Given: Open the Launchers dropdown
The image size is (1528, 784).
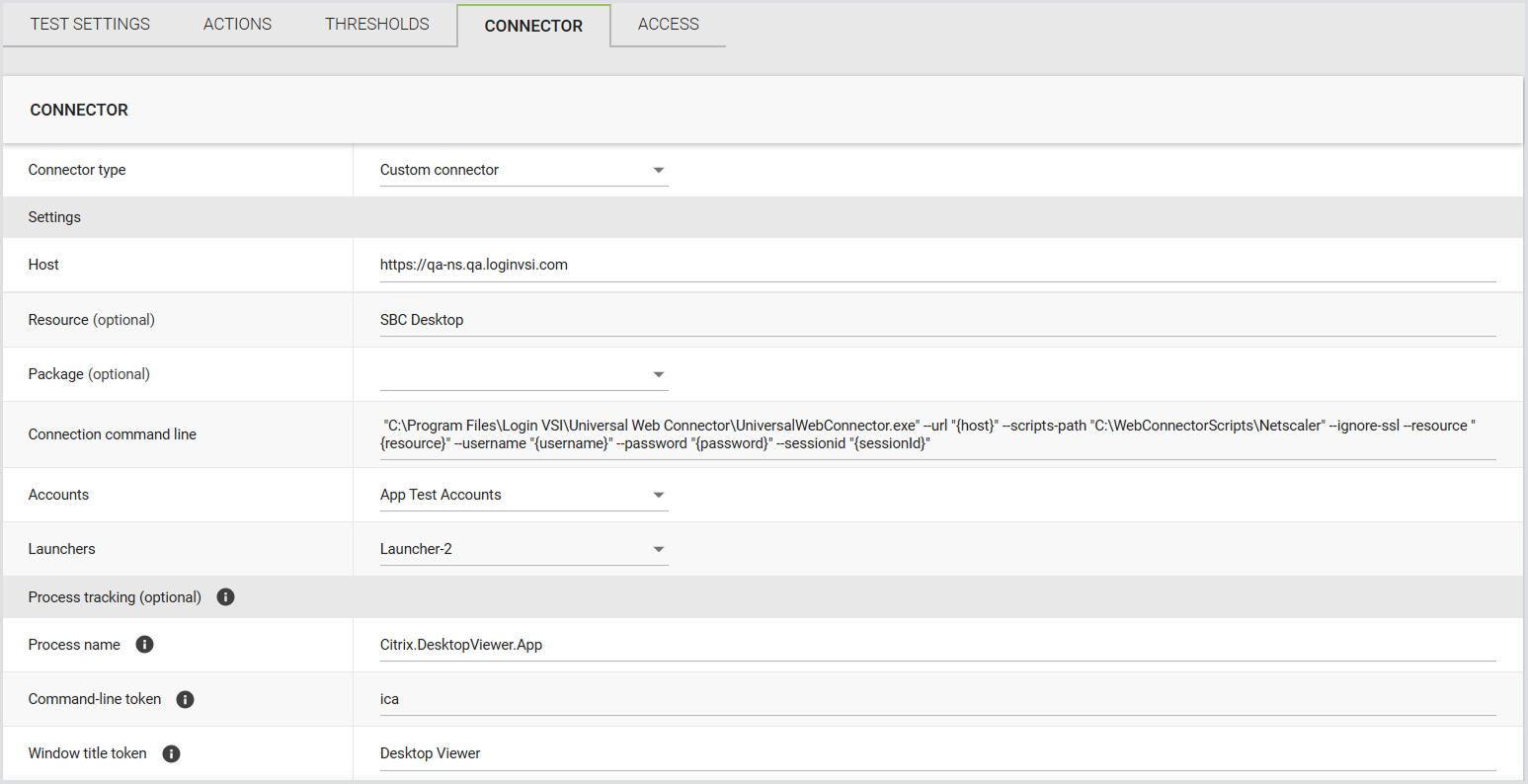Looking at the screenshot, I should tap(523, 549).
